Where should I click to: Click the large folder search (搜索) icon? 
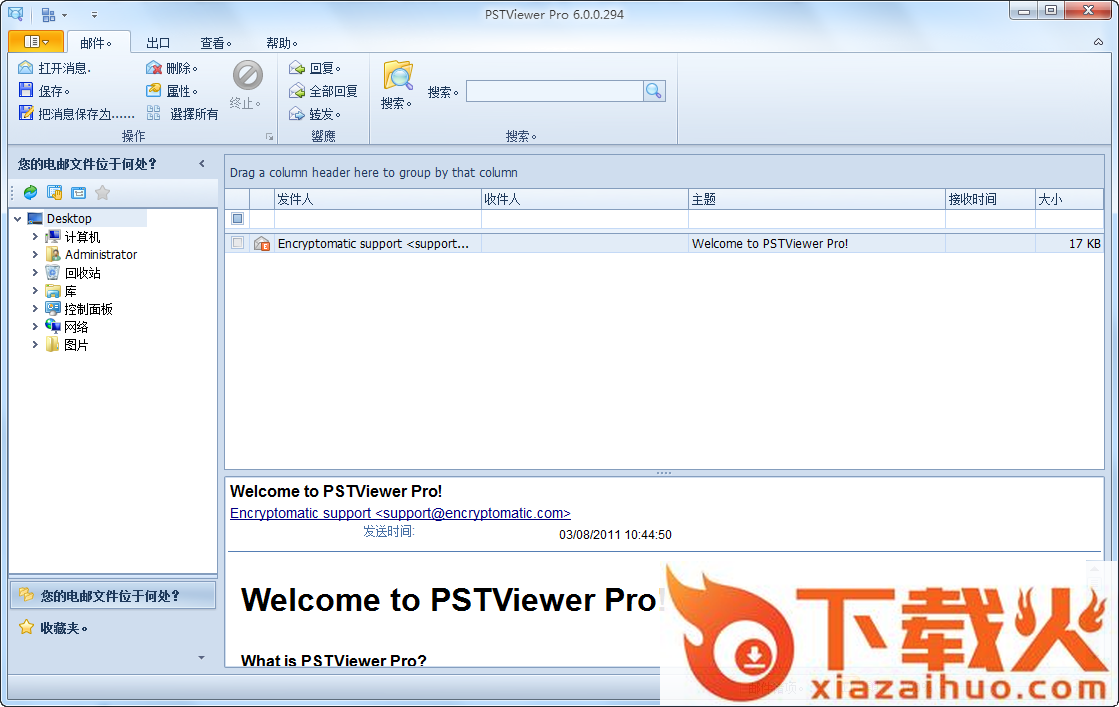coord(398,76)
